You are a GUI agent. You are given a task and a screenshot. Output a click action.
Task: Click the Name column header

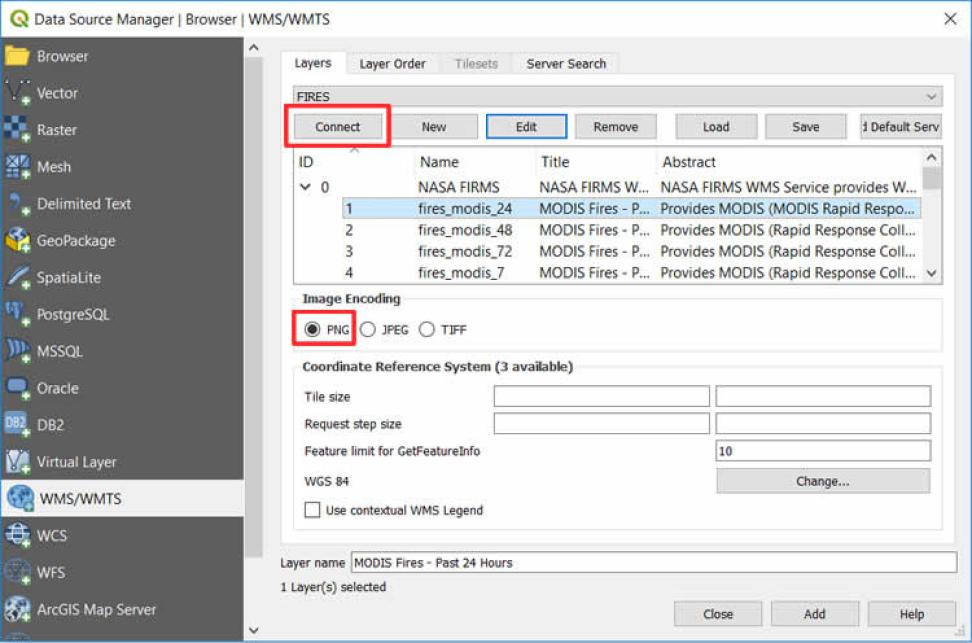click(x=474, y=162)
